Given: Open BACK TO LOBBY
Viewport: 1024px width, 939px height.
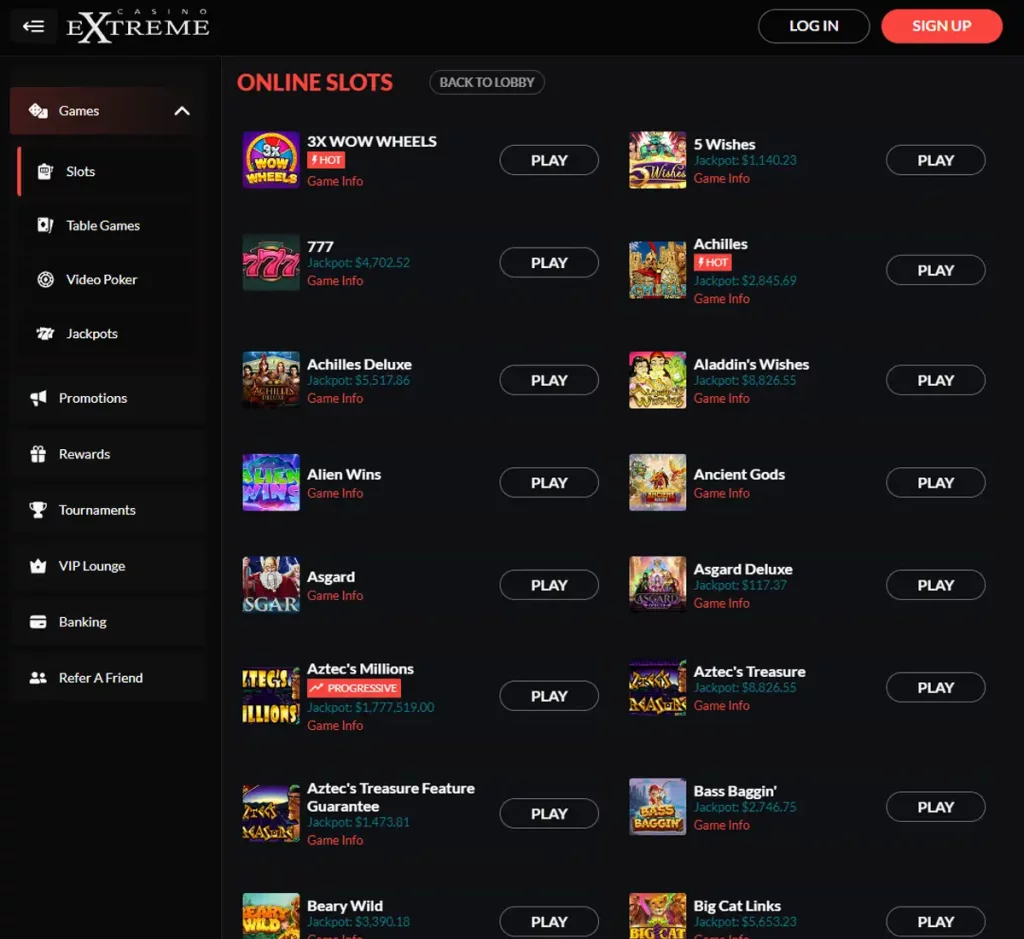Looking at the screenshot, I should pos(486,82).
